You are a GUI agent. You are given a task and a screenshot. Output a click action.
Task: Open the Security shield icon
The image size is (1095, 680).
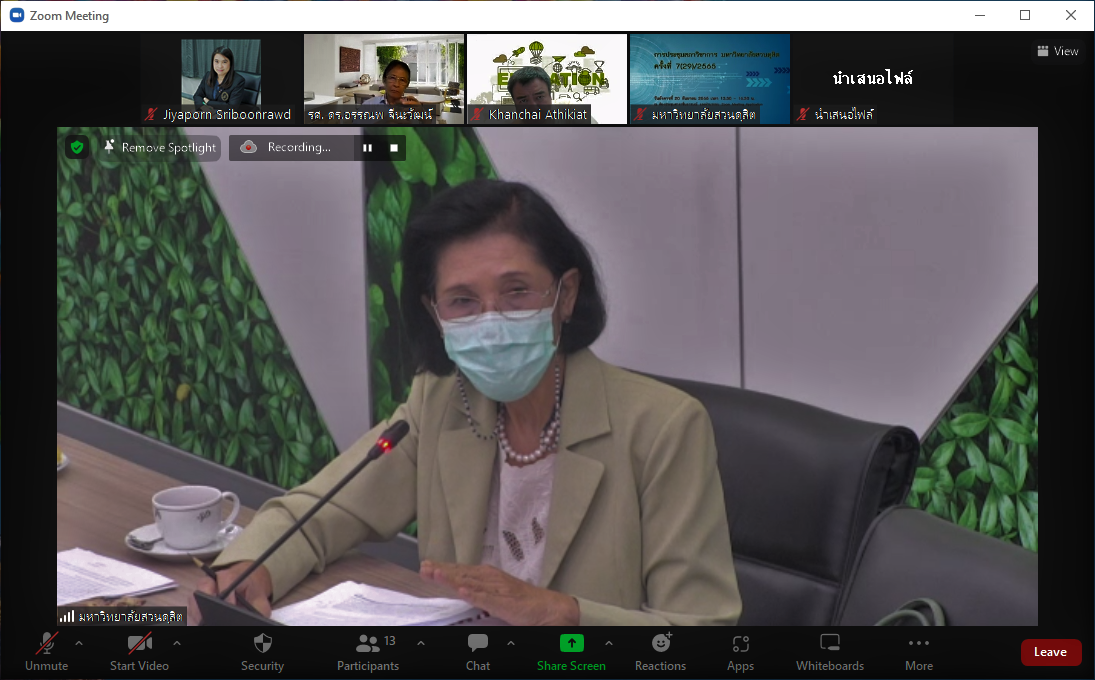[262, 644]
